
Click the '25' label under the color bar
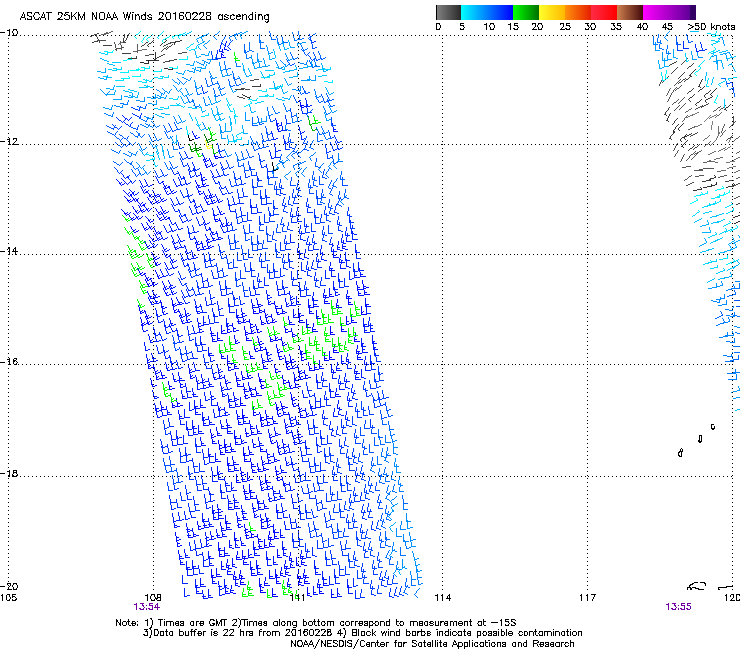pyautogui.click(x=565, y=27)
